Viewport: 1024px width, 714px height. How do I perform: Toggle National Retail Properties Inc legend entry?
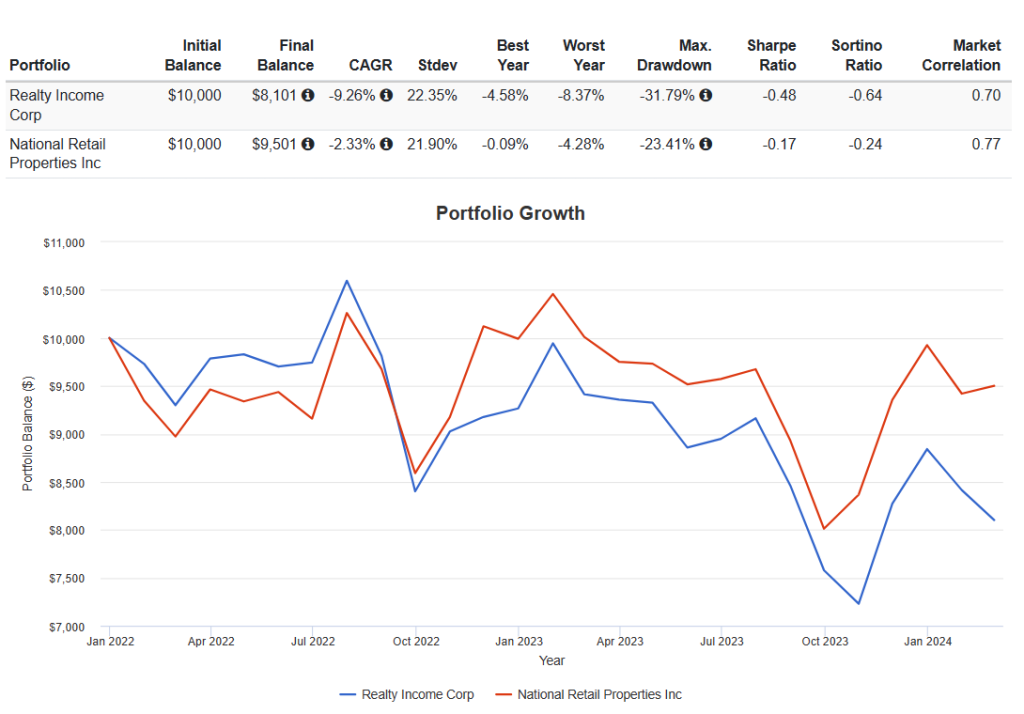(588, 694)
